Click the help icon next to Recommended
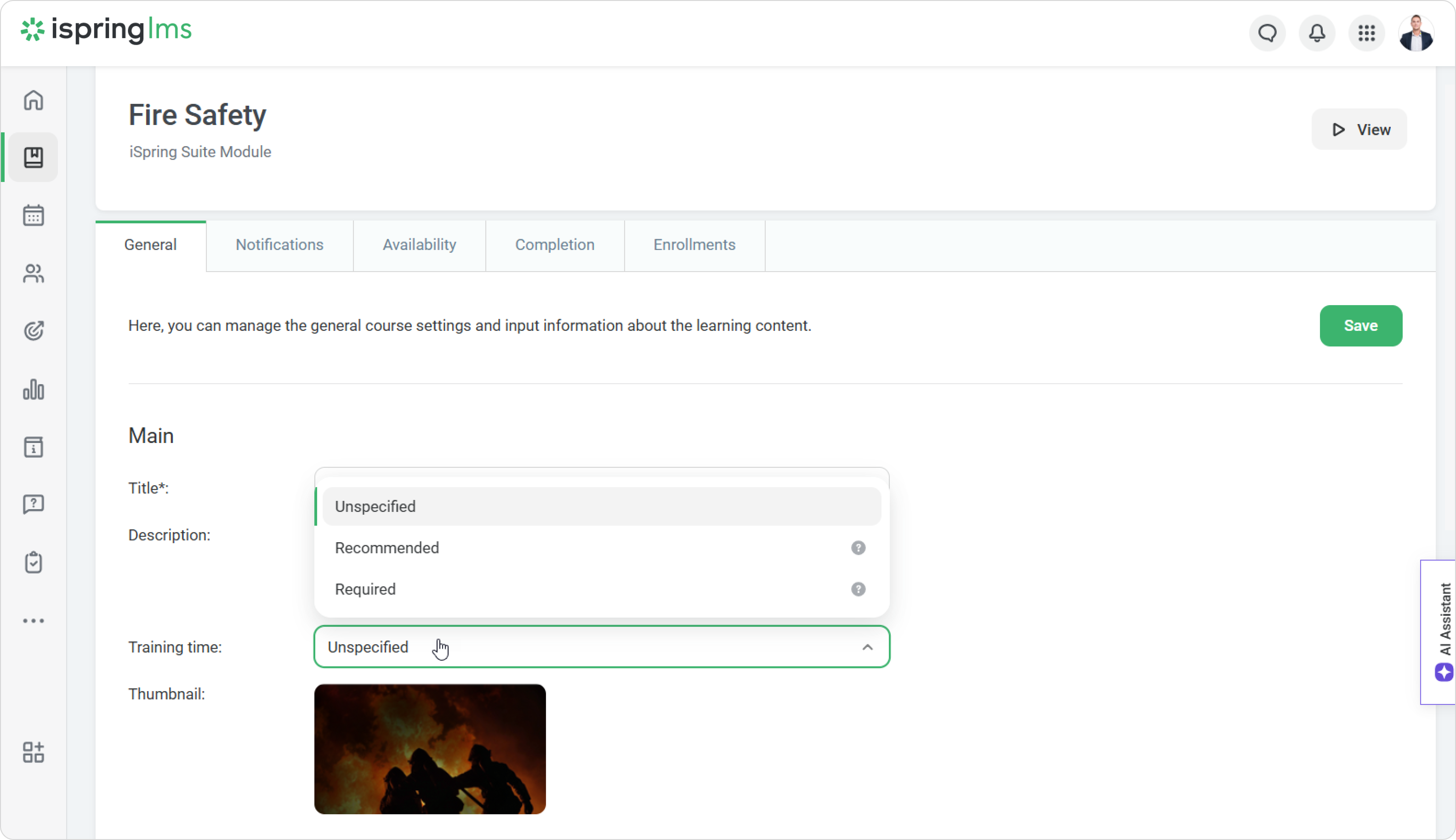1456x840 pixels. pos(858,548)
